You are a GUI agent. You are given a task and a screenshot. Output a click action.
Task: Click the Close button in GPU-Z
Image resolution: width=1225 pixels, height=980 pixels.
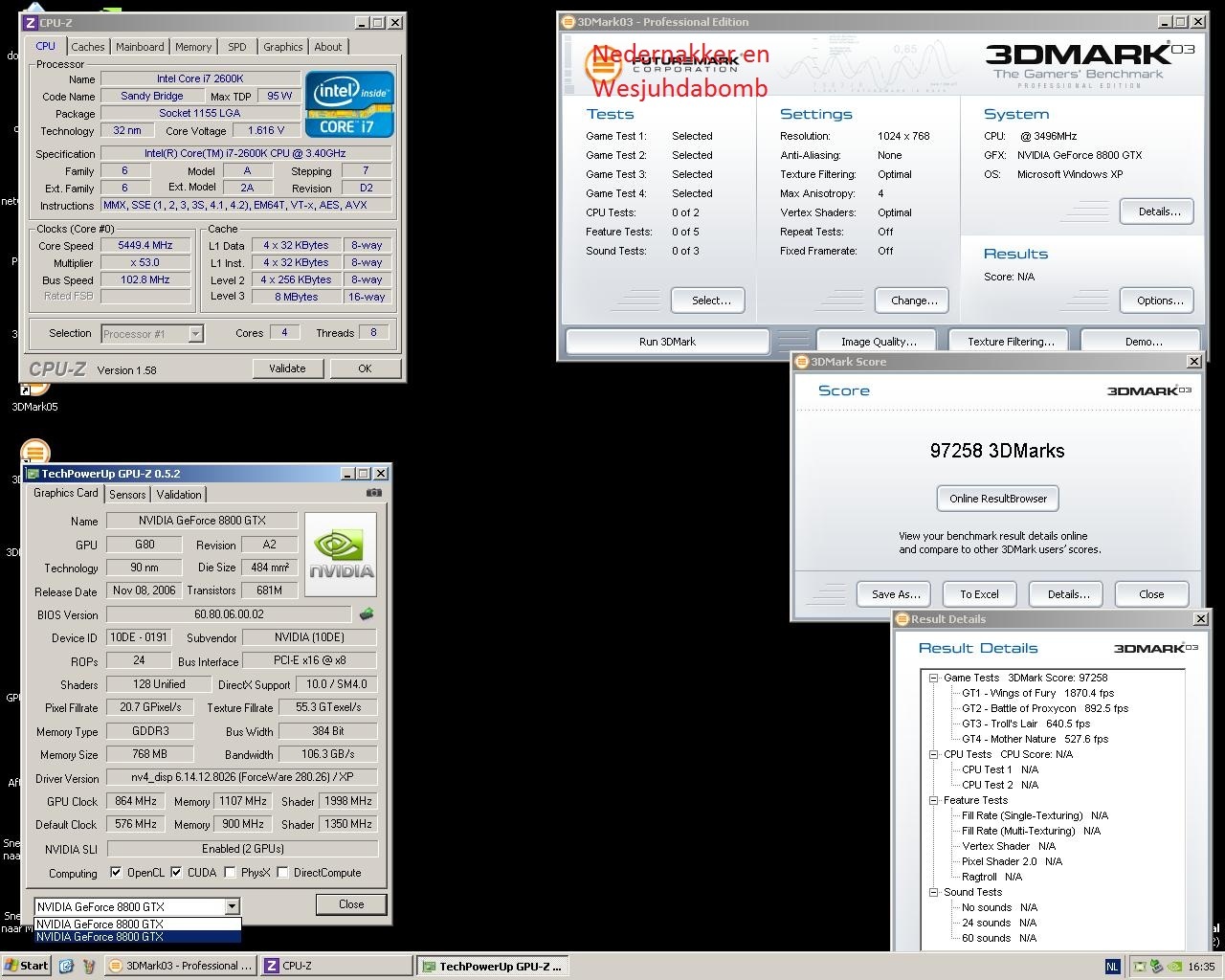[351, 904]
